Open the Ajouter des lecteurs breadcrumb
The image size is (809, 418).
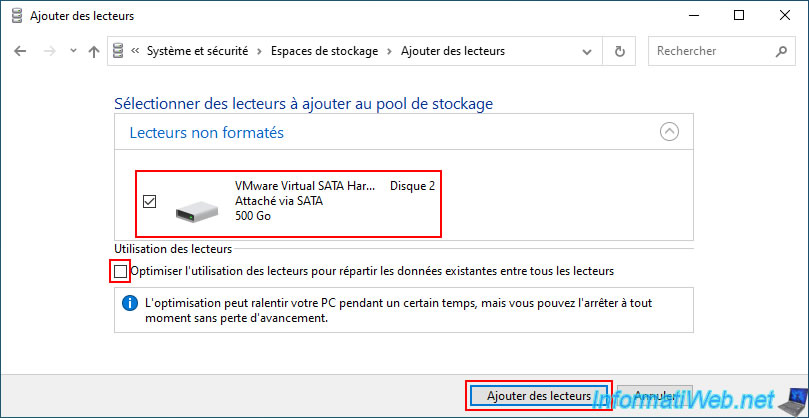coord(453,51)
